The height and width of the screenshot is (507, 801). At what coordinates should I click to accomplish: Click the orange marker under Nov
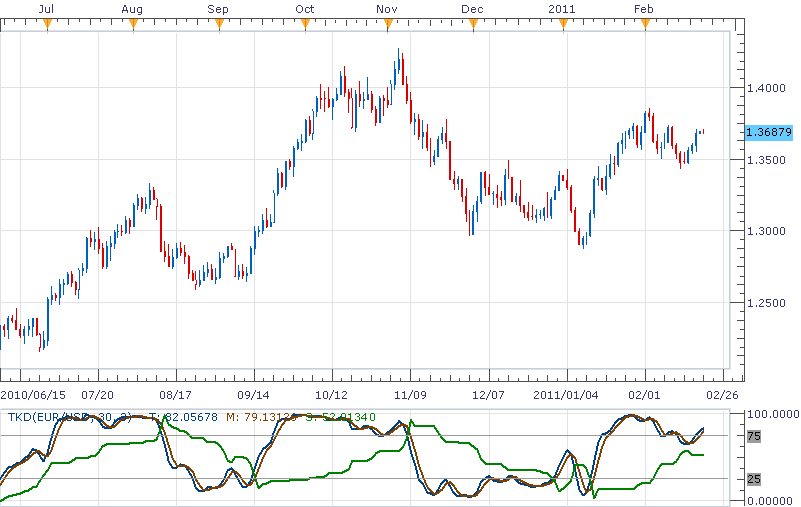pos(388,24)
